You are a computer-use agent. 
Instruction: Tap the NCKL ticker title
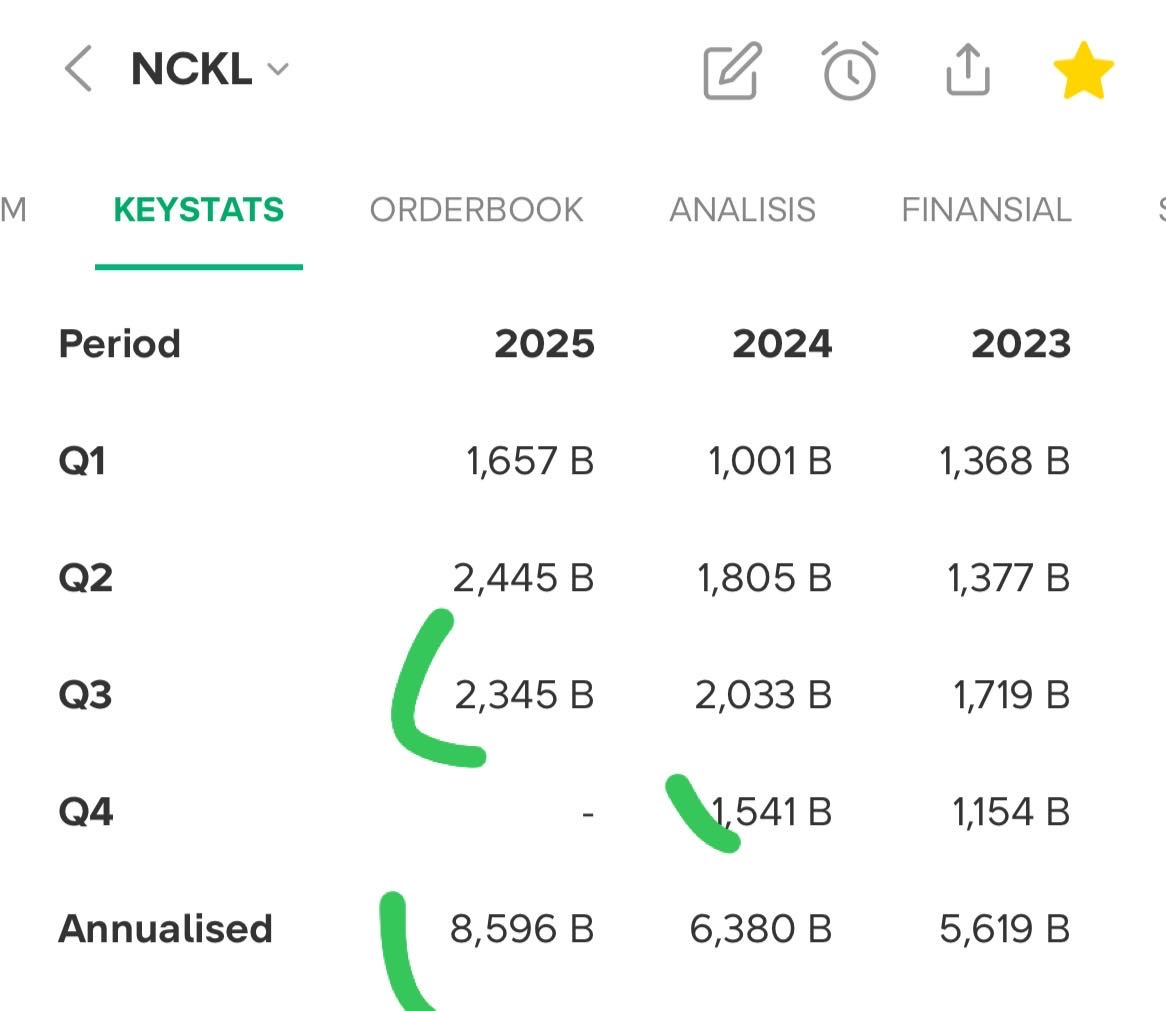(x=191, y=70)
